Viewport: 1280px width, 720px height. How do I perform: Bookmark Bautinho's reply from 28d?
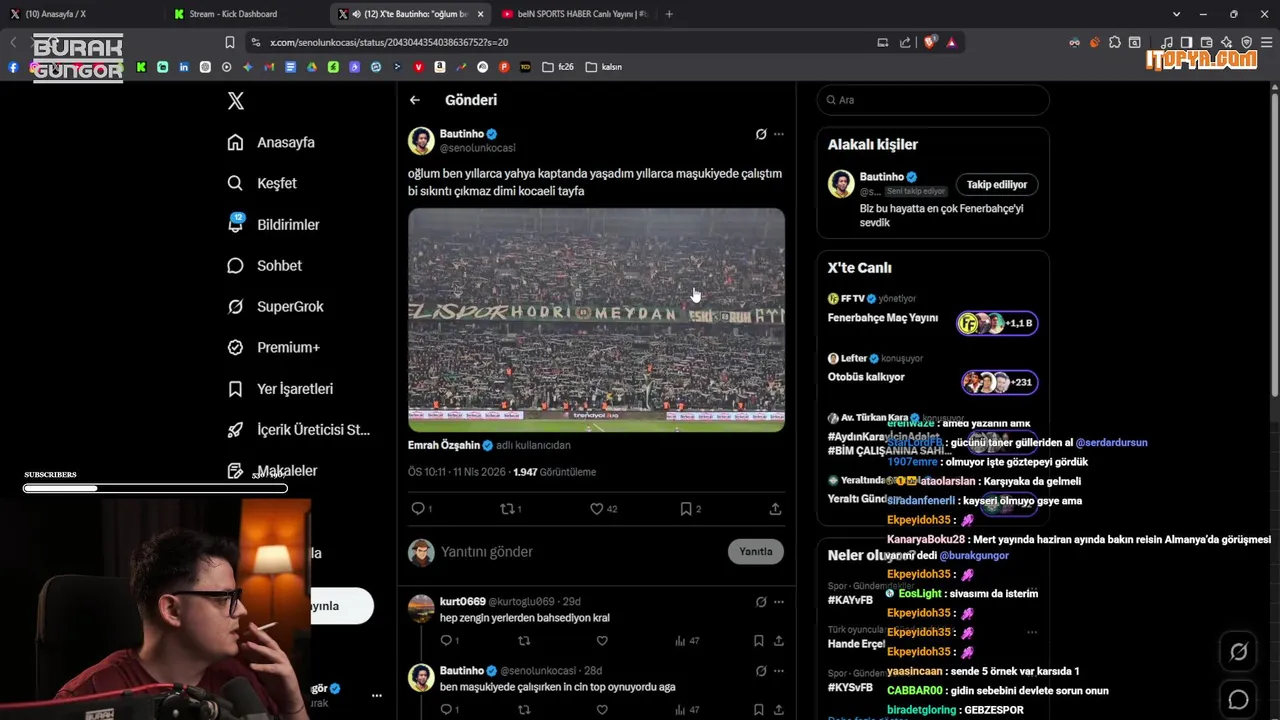[x=758, y=710]
